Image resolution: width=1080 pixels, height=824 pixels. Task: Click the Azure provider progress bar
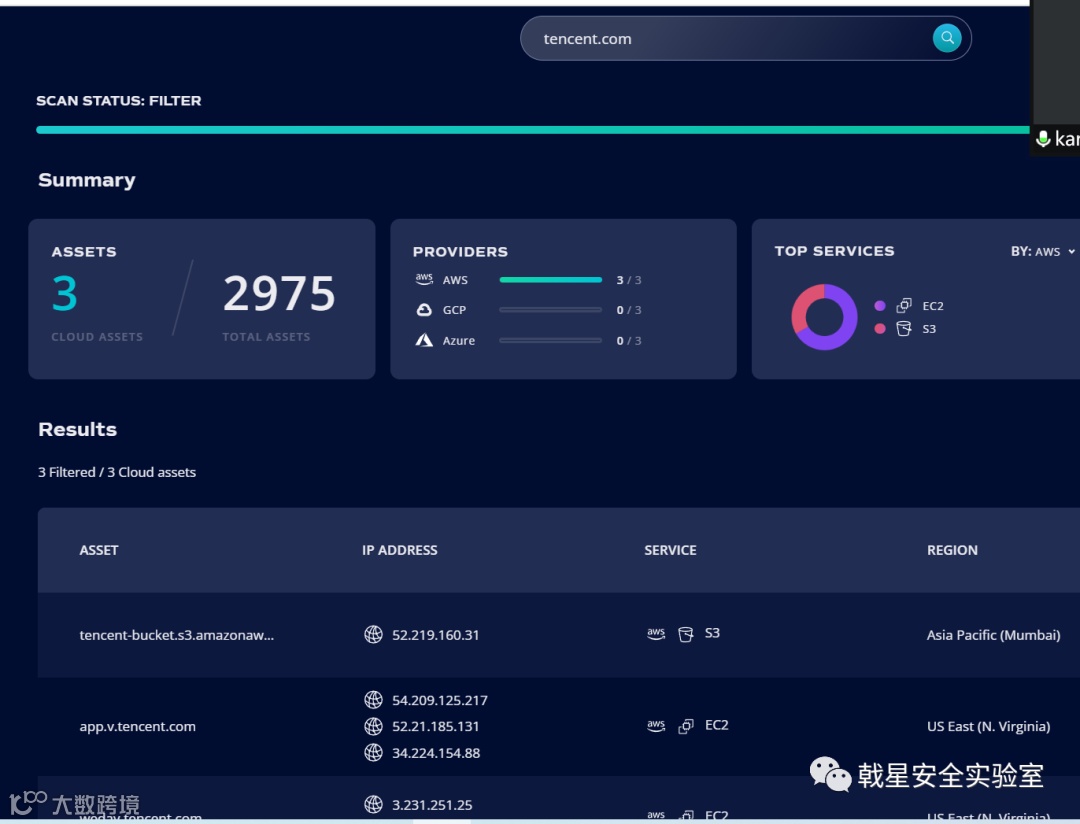click(x=550, y=340)
